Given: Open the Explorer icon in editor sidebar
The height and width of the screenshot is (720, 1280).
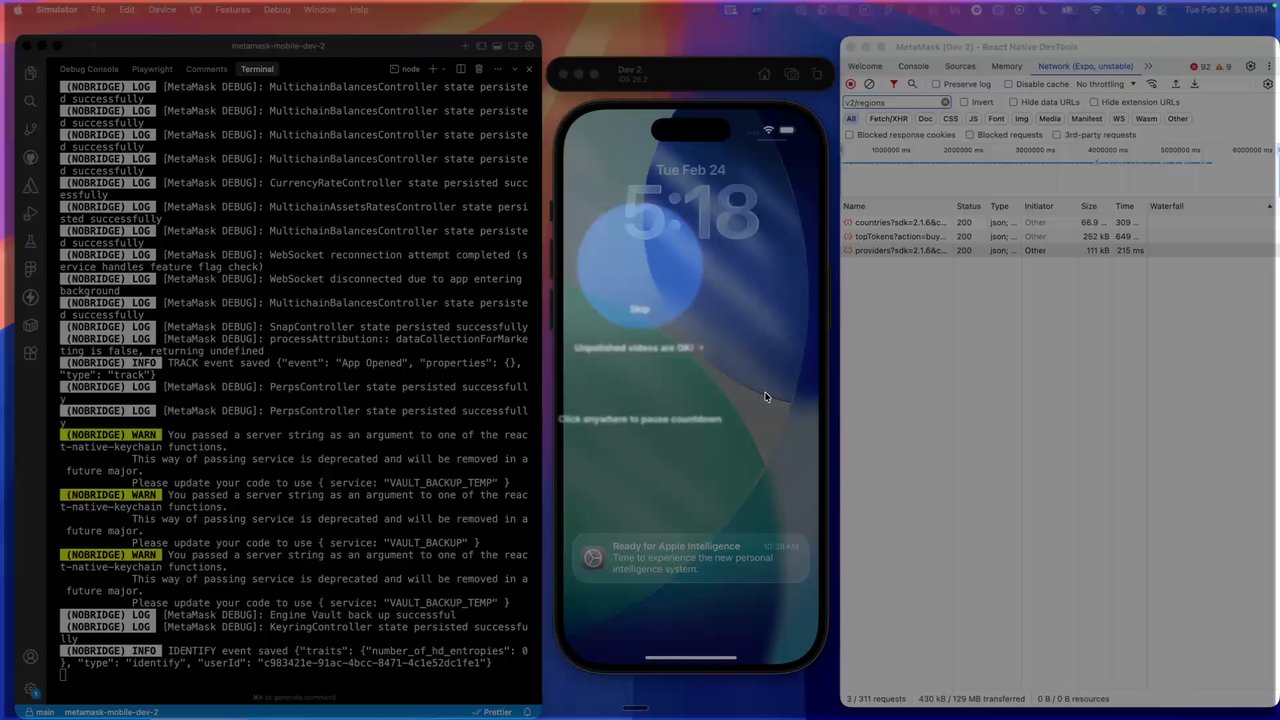Looking at the screenshot, I should point(30,73).
